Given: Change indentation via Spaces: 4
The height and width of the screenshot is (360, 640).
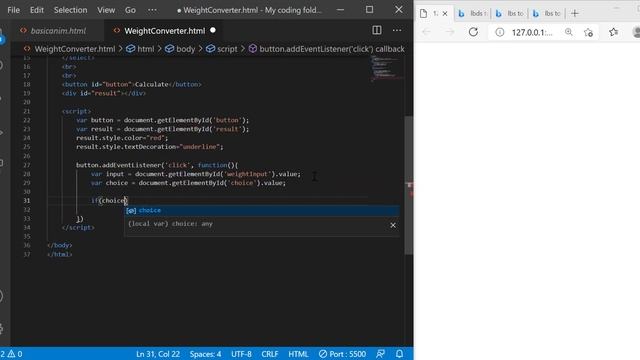Looking at the screenshot, I should 205,354.
